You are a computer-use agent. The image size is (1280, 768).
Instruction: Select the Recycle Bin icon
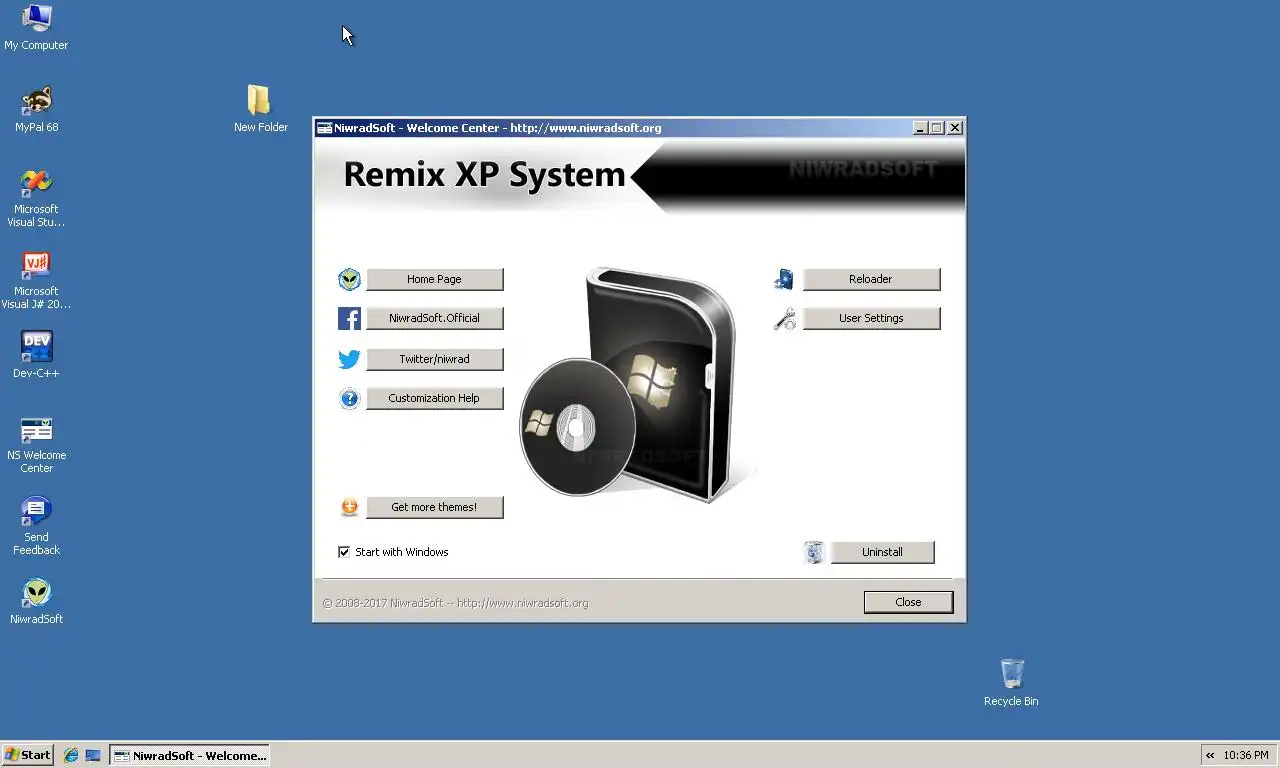pos(1011,674)
